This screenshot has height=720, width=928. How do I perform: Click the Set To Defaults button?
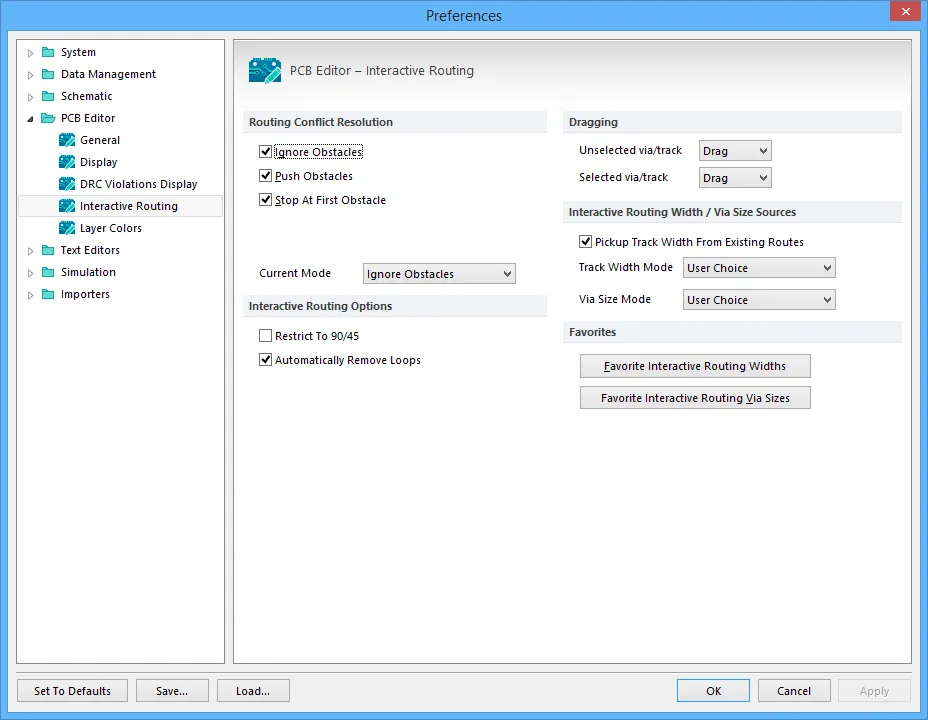72,691
